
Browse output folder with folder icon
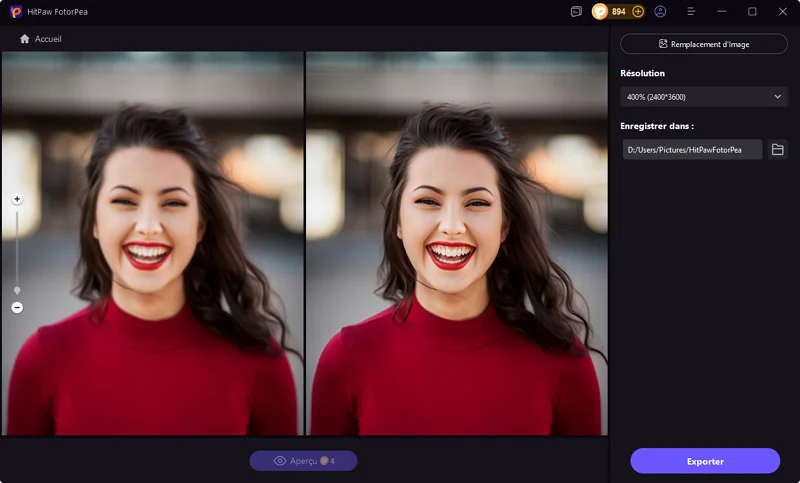[777, 150]
